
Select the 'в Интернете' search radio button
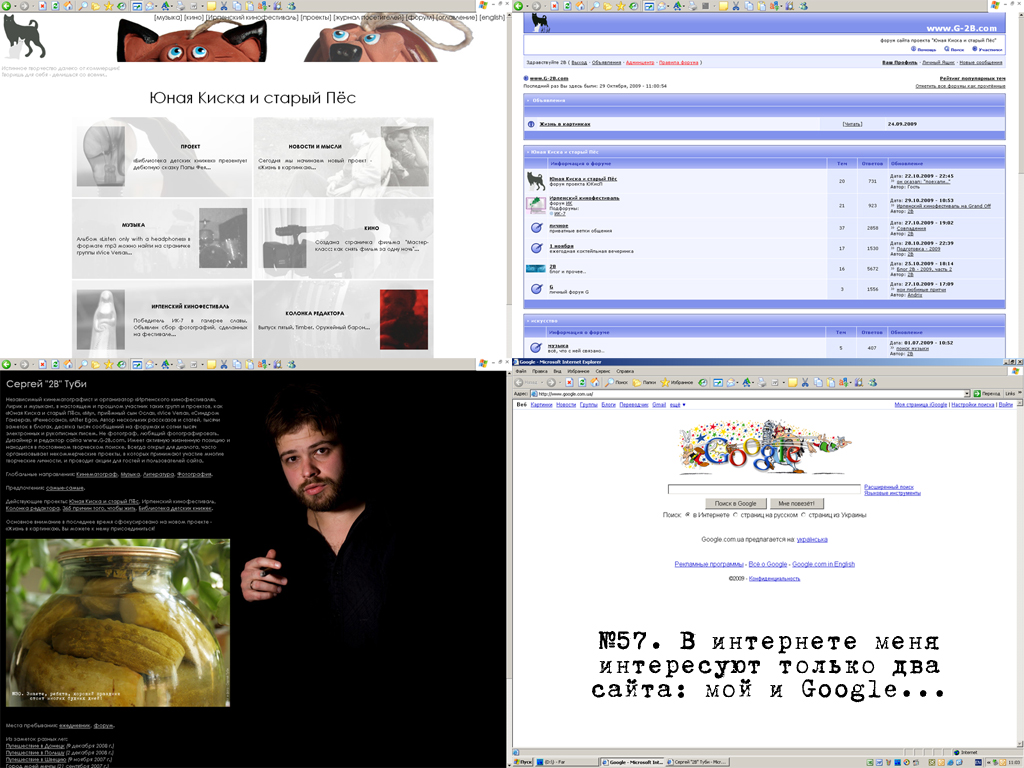point(688,515)
